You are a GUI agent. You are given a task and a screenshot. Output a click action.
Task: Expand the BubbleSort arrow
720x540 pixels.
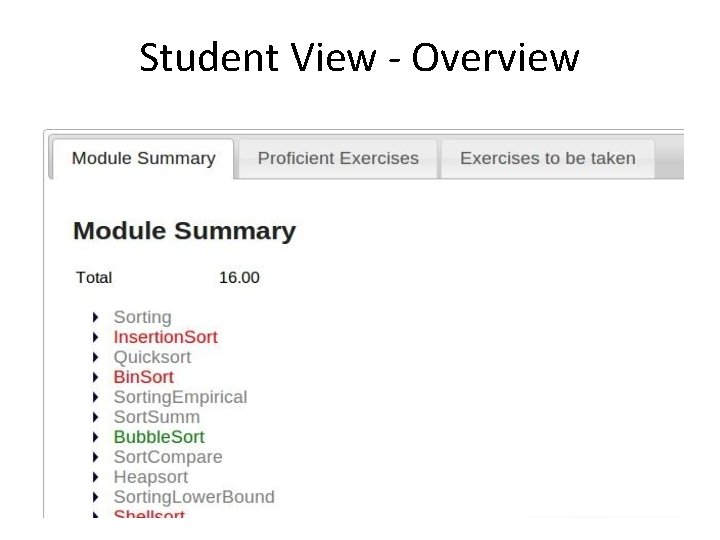pyautogui.click(x=96, y=438)
